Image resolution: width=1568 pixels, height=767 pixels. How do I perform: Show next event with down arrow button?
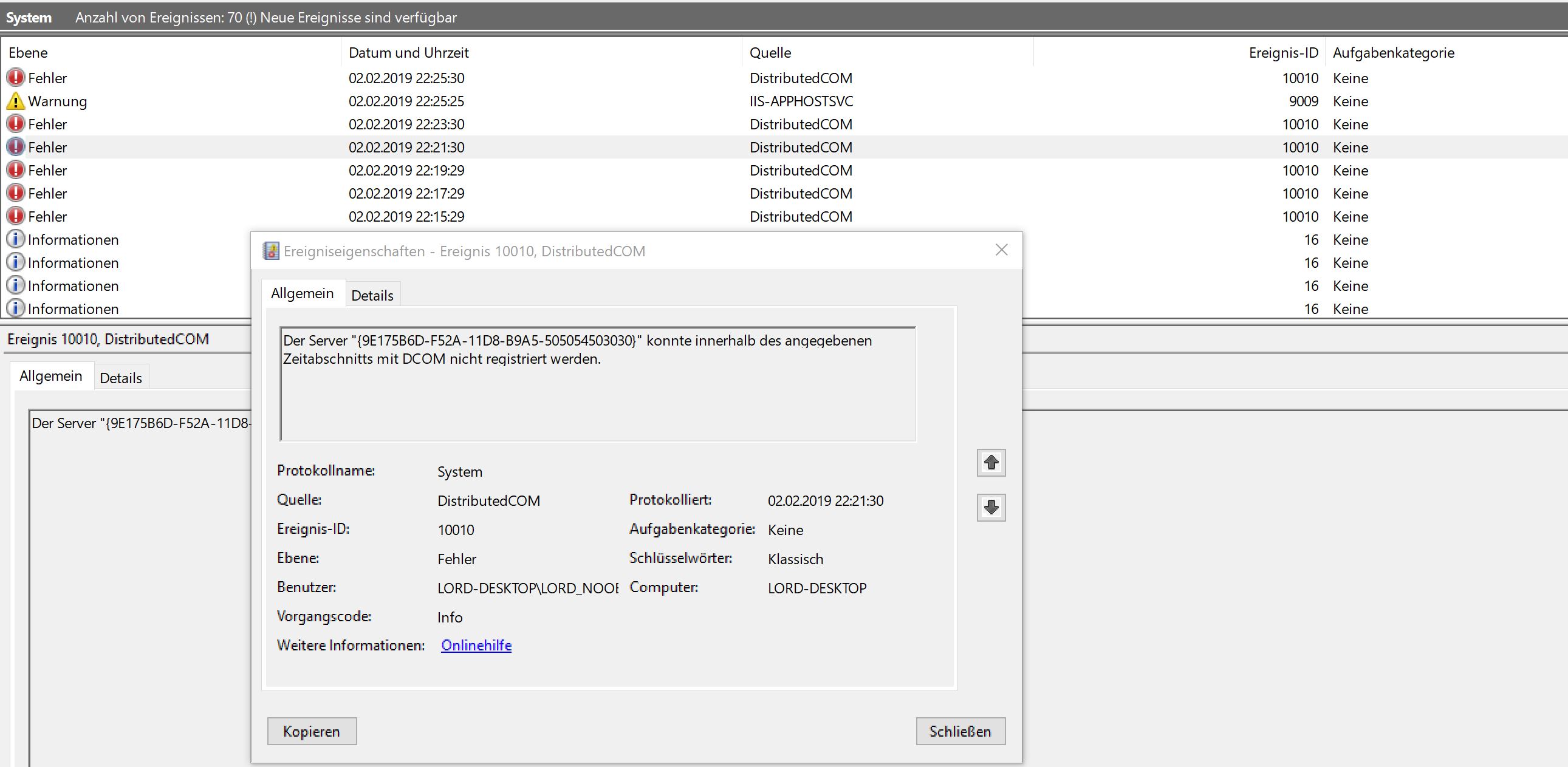[991, 507]
